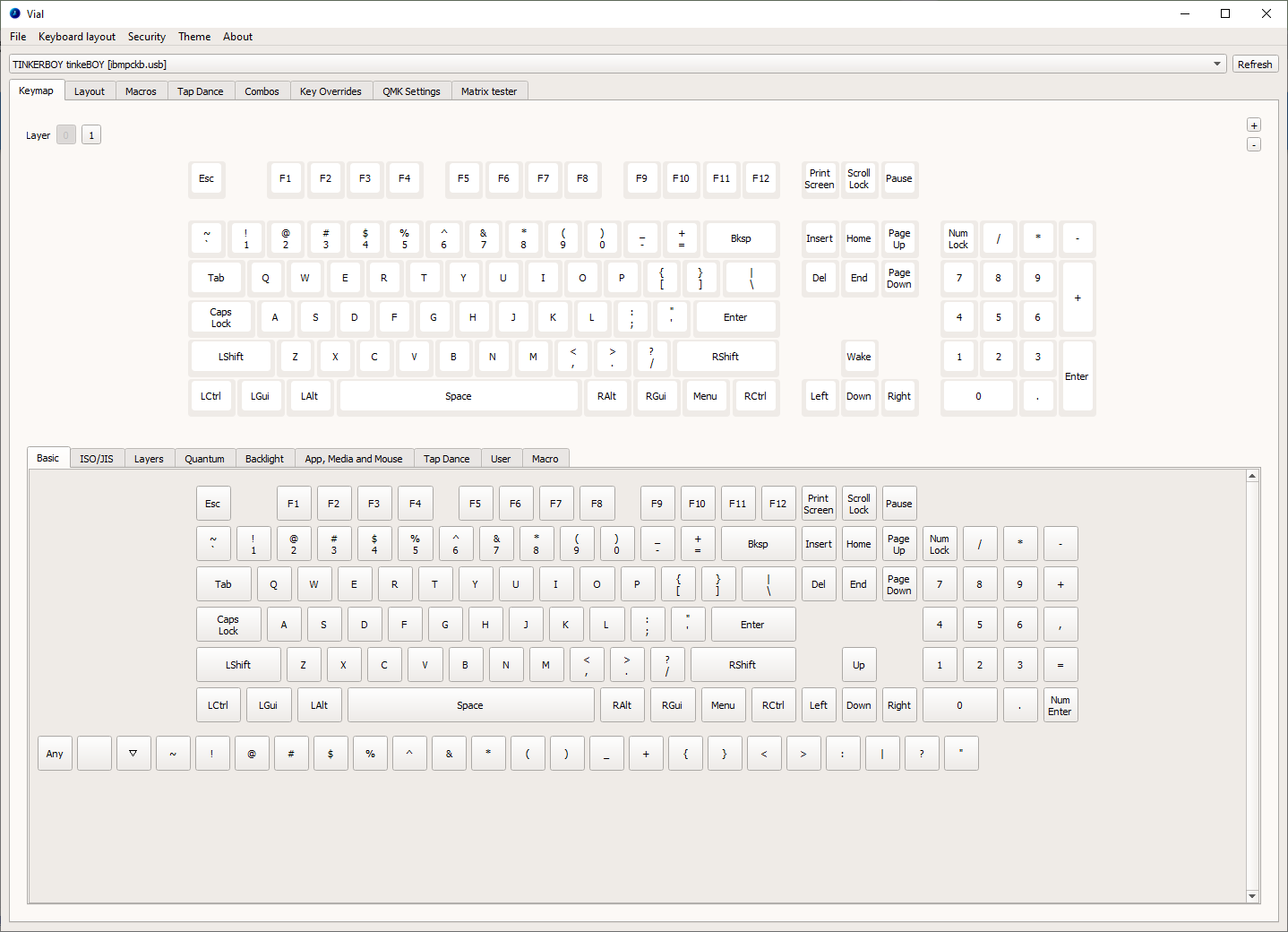The height and width of the screenshot is (932, 1288).
Task: Switch to the Macros tab
Action: coord(141,91)
